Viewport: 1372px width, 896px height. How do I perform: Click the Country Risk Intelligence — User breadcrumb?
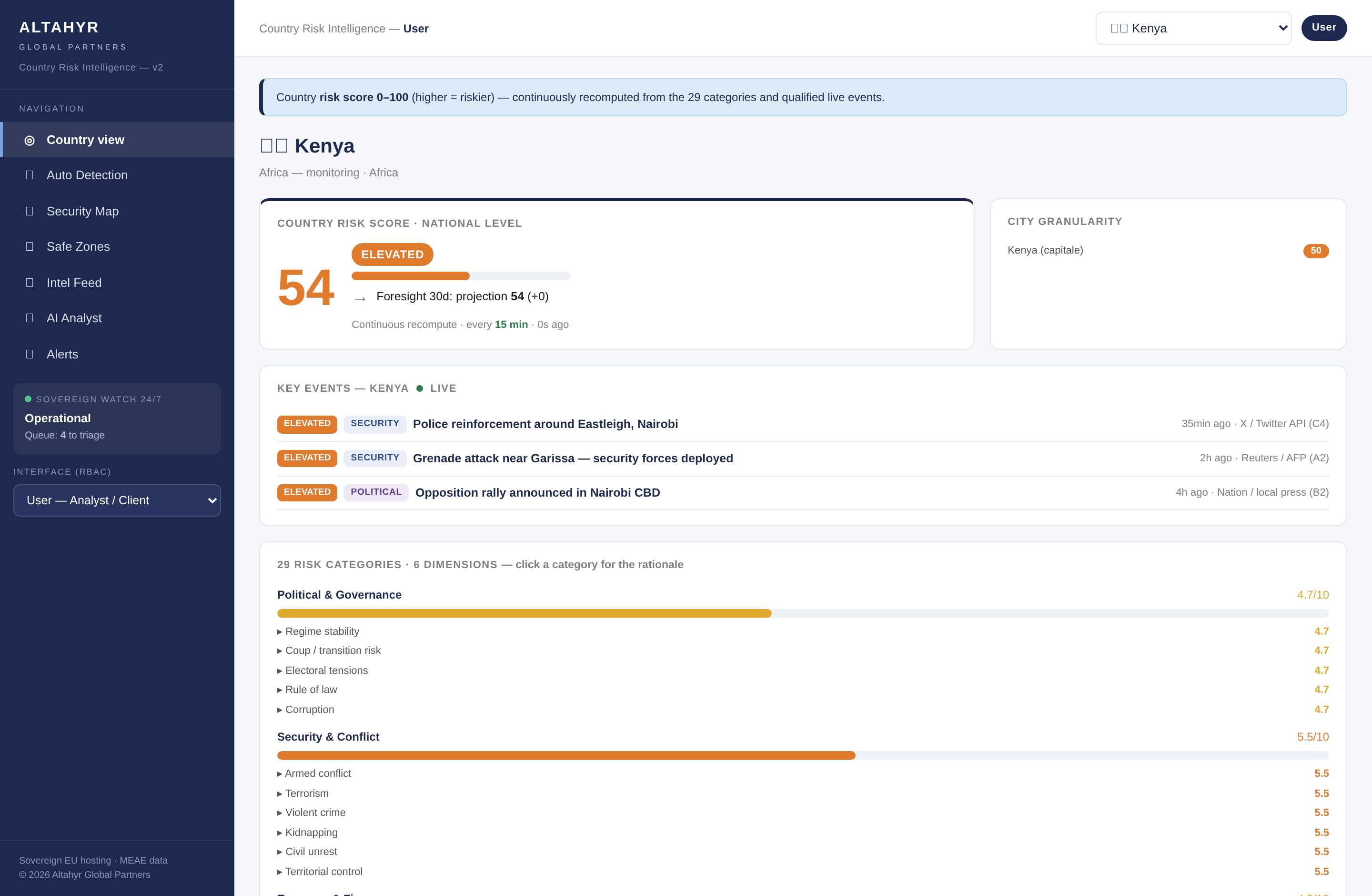(x=343, y=28)
